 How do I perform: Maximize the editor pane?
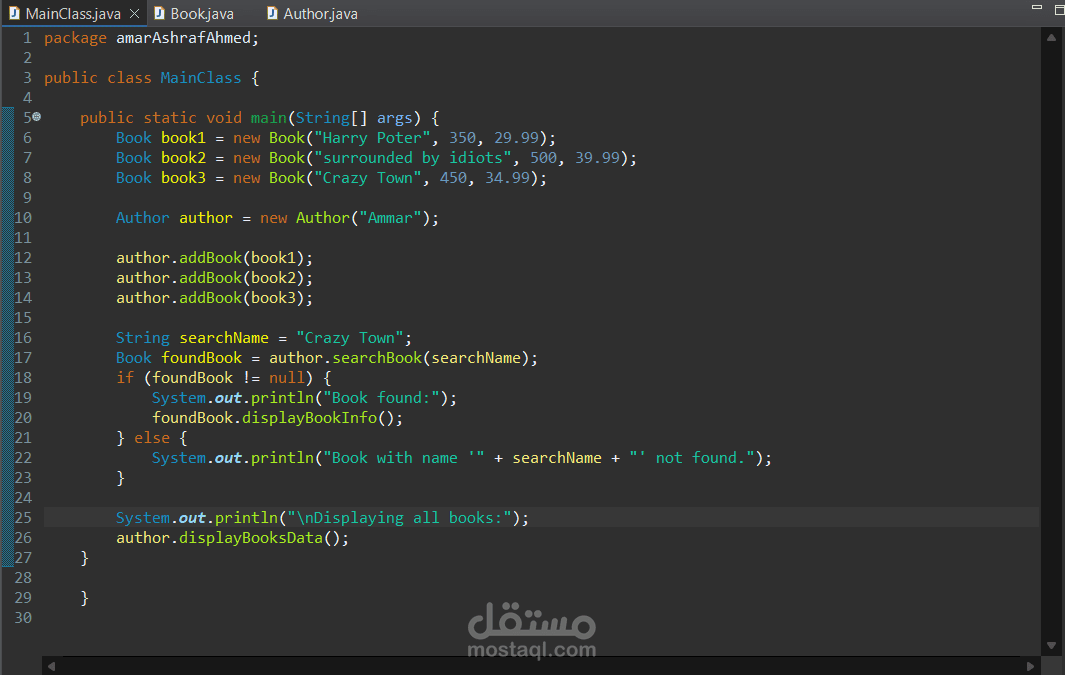(x=1059, y=8)
